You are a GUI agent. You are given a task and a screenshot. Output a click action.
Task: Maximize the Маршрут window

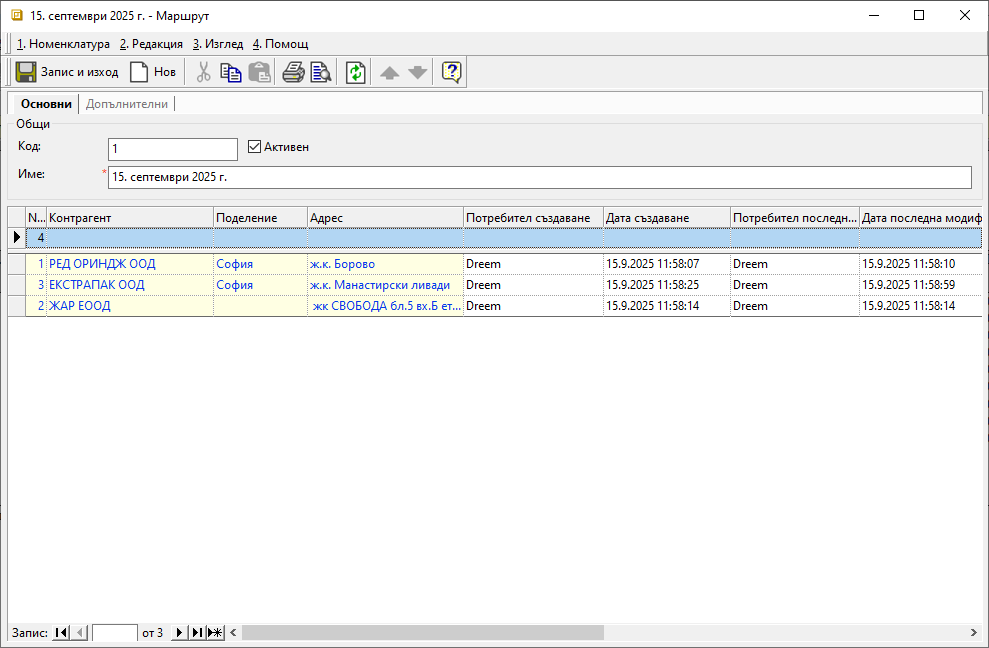(919, 15)
